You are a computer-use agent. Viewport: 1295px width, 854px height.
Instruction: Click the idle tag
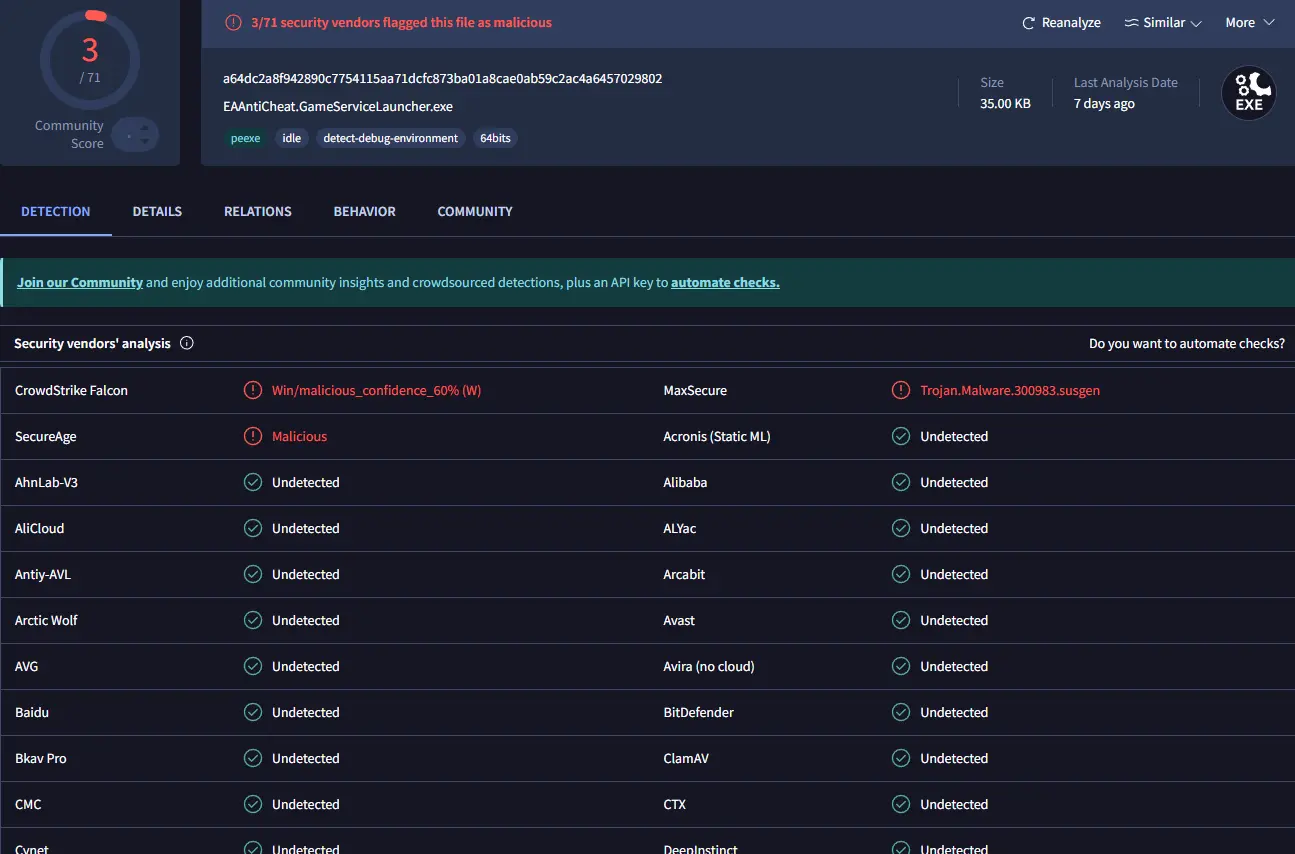[292, 138]
